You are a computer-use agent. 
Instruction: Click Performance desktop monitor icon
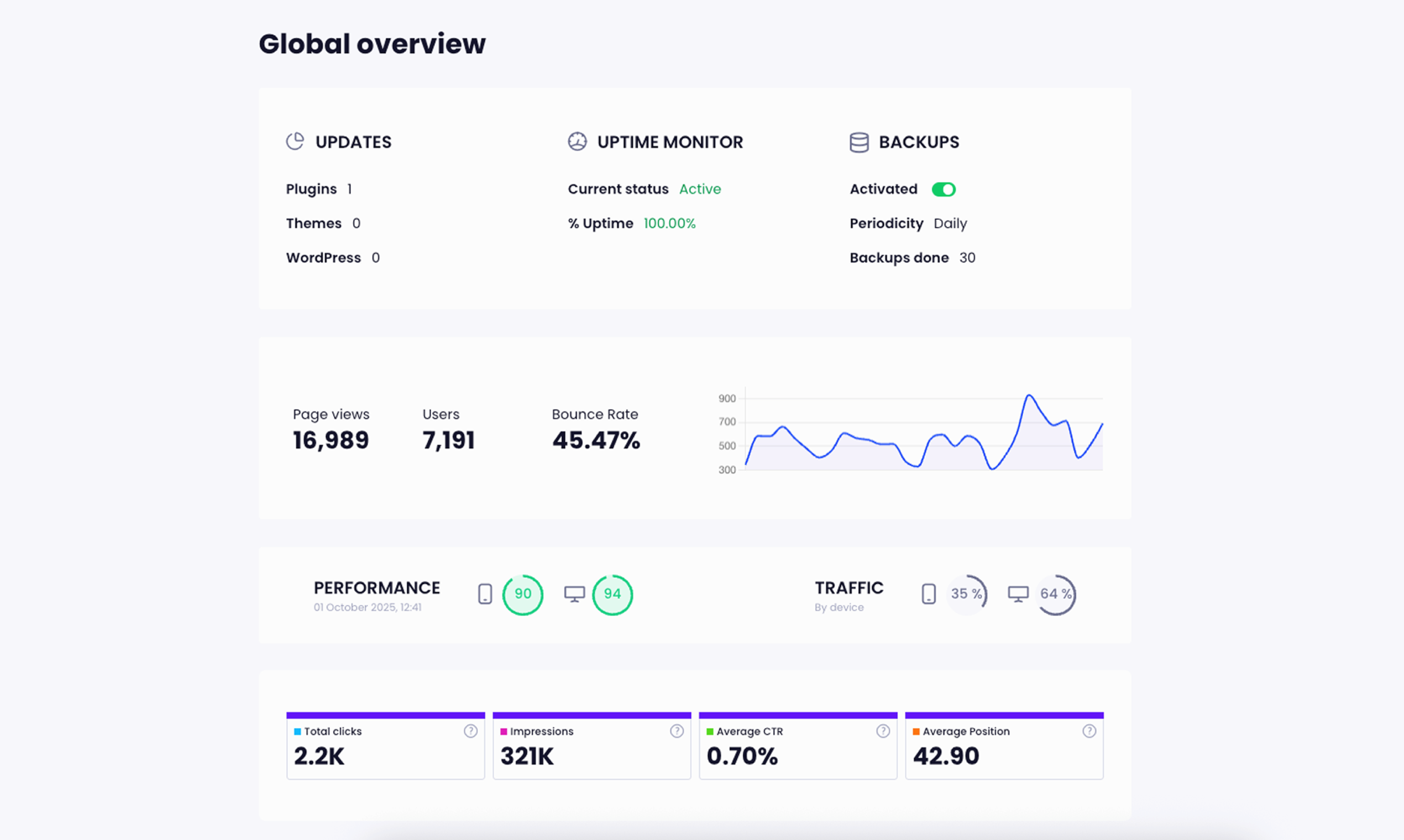(574, 594)
